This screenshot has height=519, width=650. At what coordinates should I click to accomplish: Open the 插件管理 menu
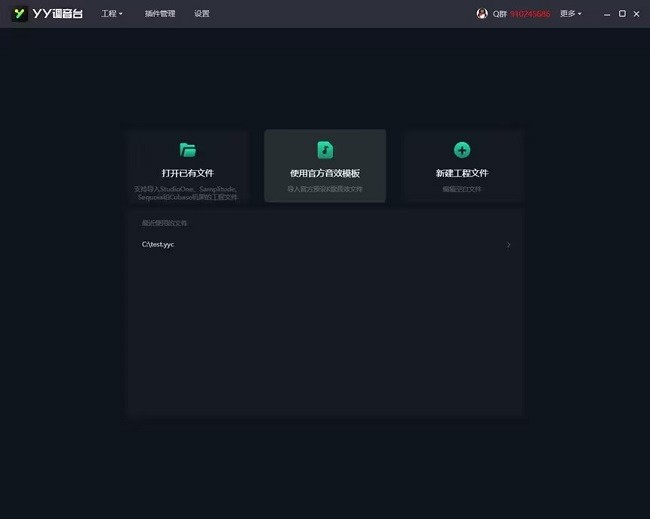pos(159,14)
